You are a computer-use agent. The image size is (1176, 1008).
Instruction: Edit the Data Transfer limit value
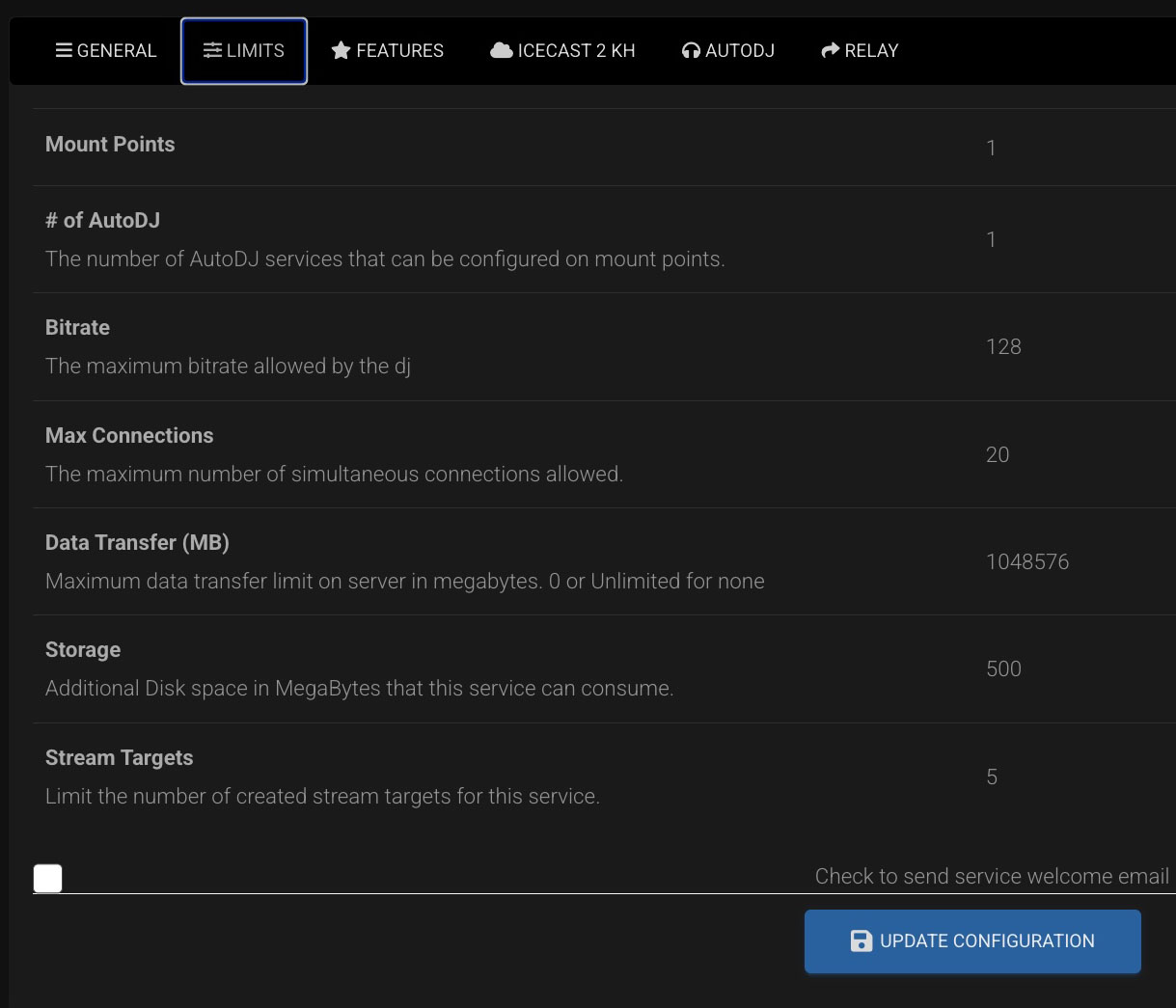pos(1027,561)
